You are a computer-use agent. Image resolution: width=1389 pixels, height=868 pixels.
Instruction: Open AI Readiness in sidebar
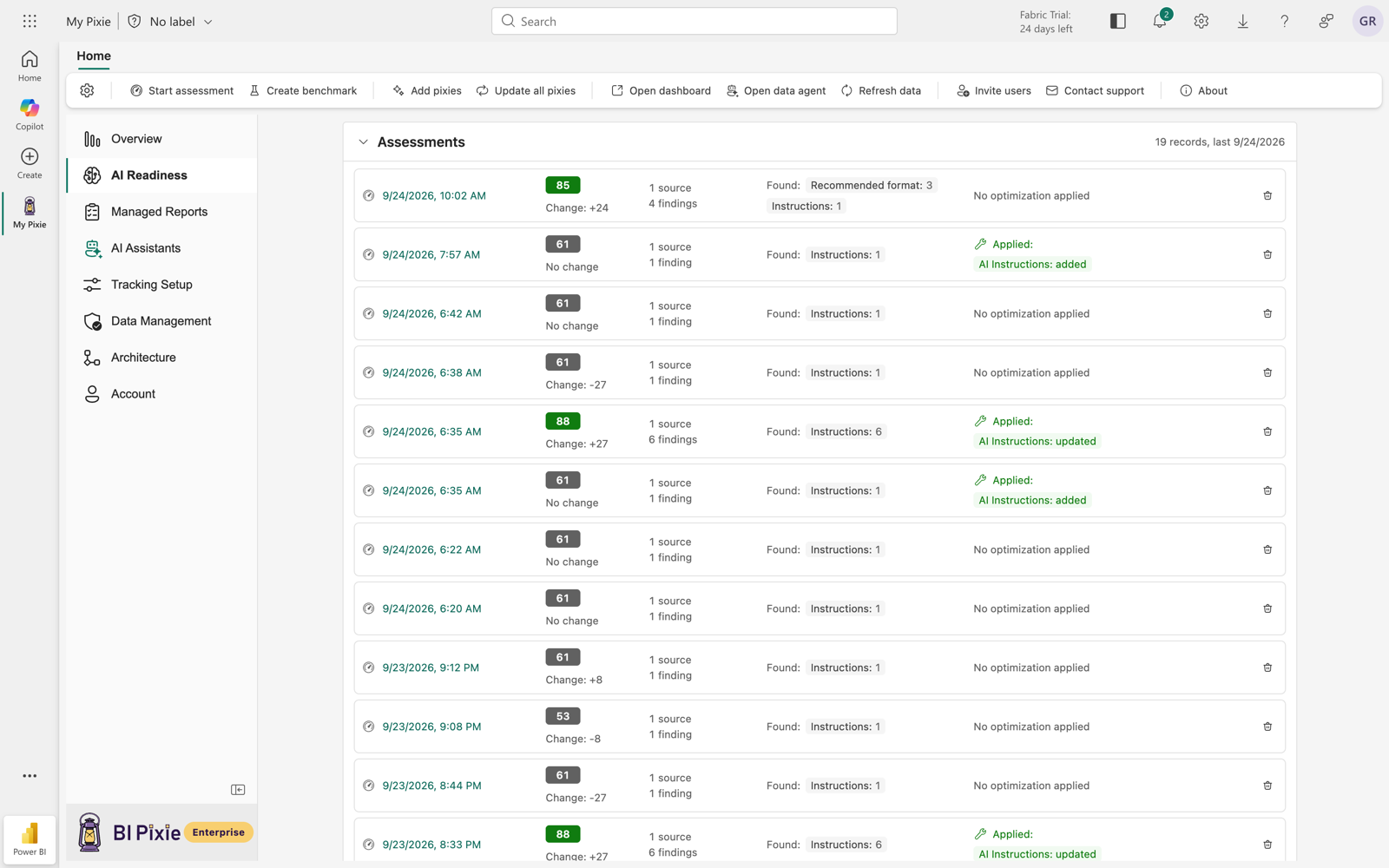(161, 175)
